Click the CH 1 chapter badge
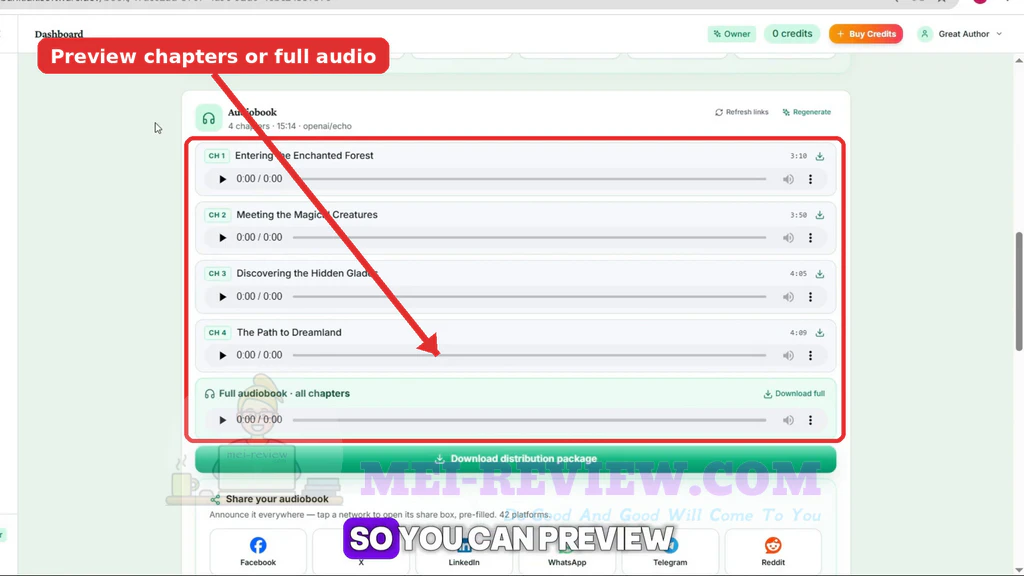This screenshot has height=576, width=1024. pos(216,156)
